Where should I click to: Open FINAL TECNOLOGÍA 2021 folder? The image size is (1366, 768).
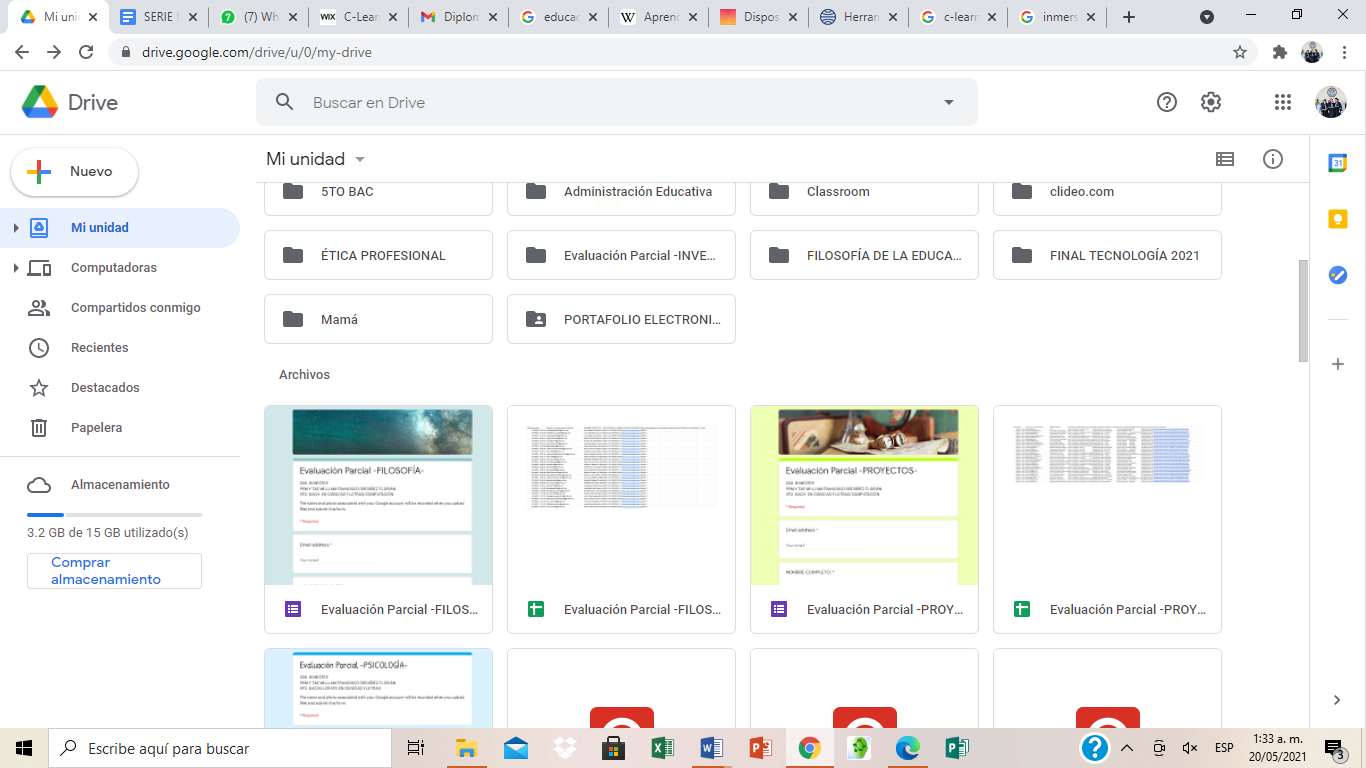(x=1108, y=255)
